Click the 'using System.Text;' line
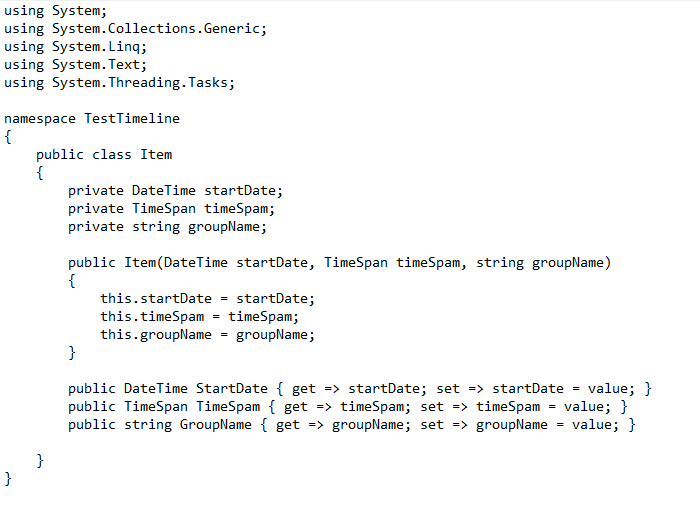 pos(75,65)
